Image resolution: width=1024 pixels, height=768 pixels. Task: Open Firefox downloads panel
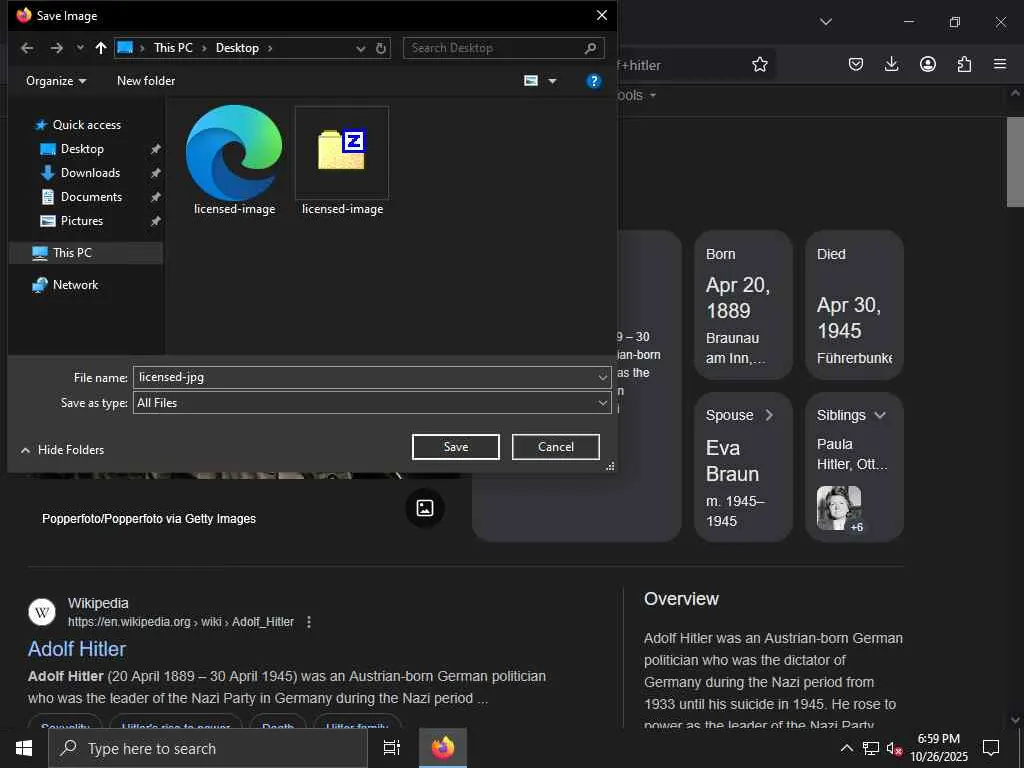point(891,64)
